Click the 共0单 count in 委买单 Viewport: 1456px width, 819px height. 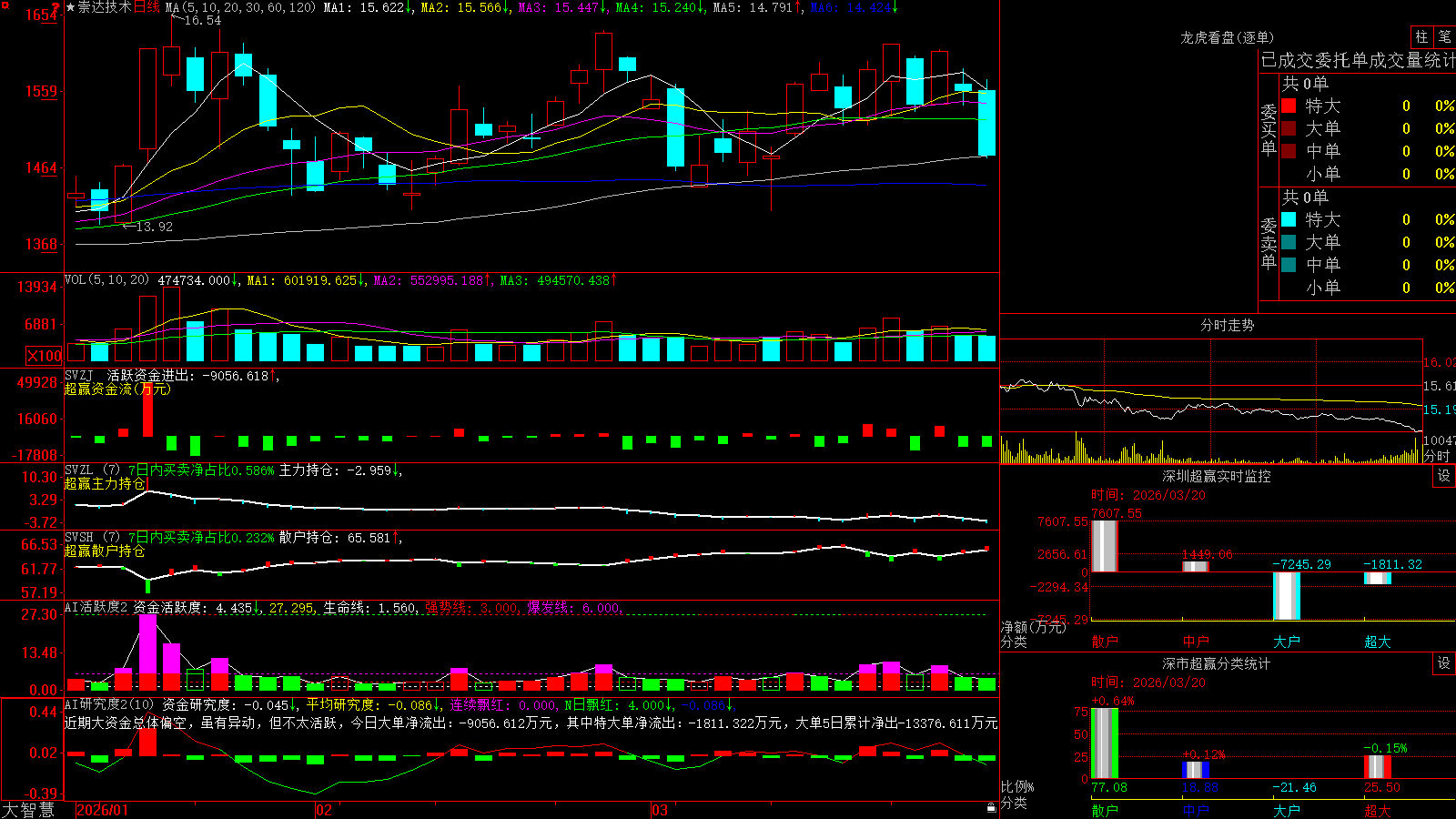click(x=1305, y=84)
